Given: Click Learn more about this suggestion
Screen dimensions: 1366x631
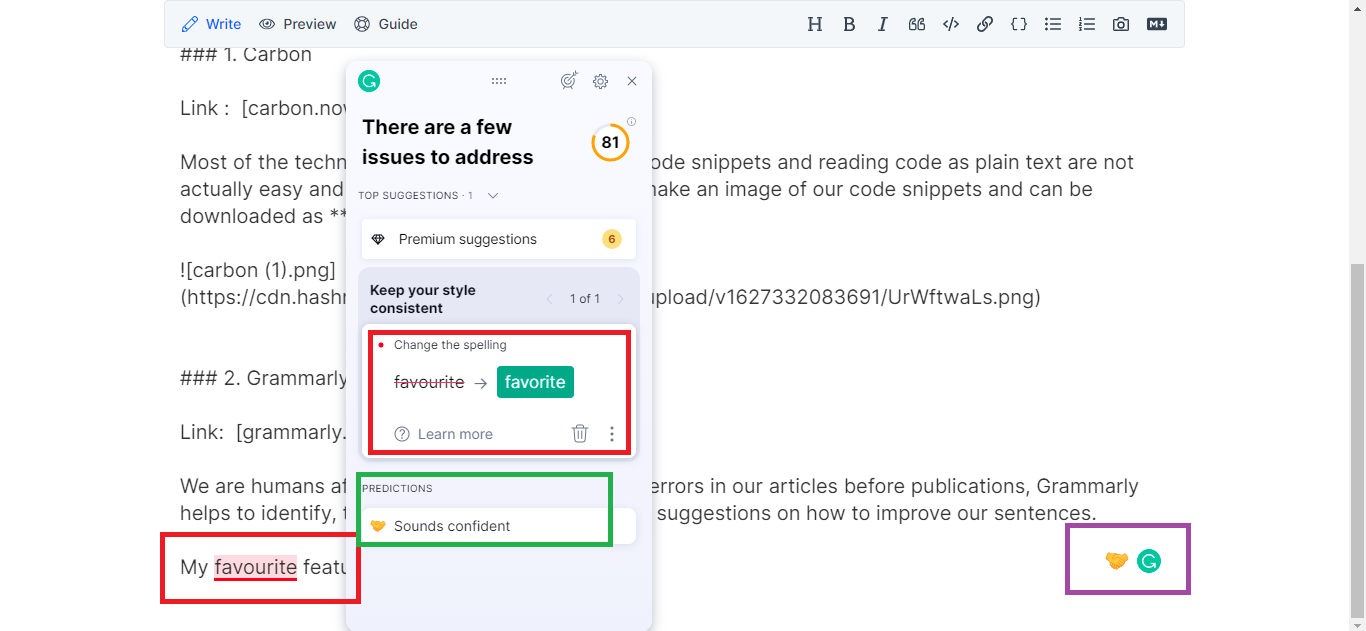Looking at the screenshot, I should point(444,434).
